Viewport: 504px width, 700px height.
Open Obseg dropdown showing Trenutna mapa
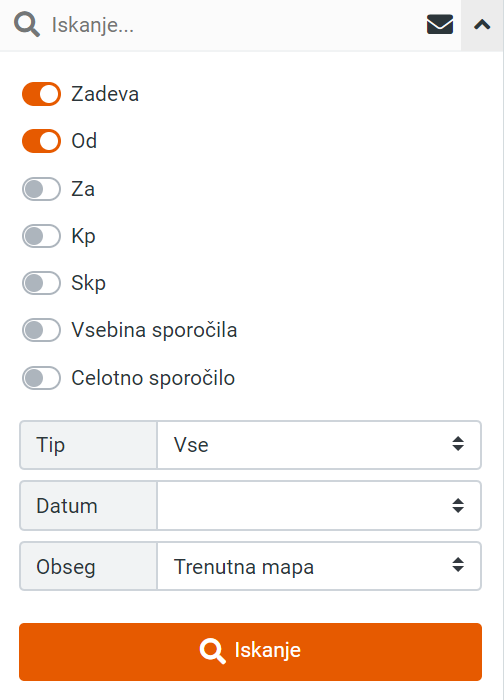click(x=319, y=567)
